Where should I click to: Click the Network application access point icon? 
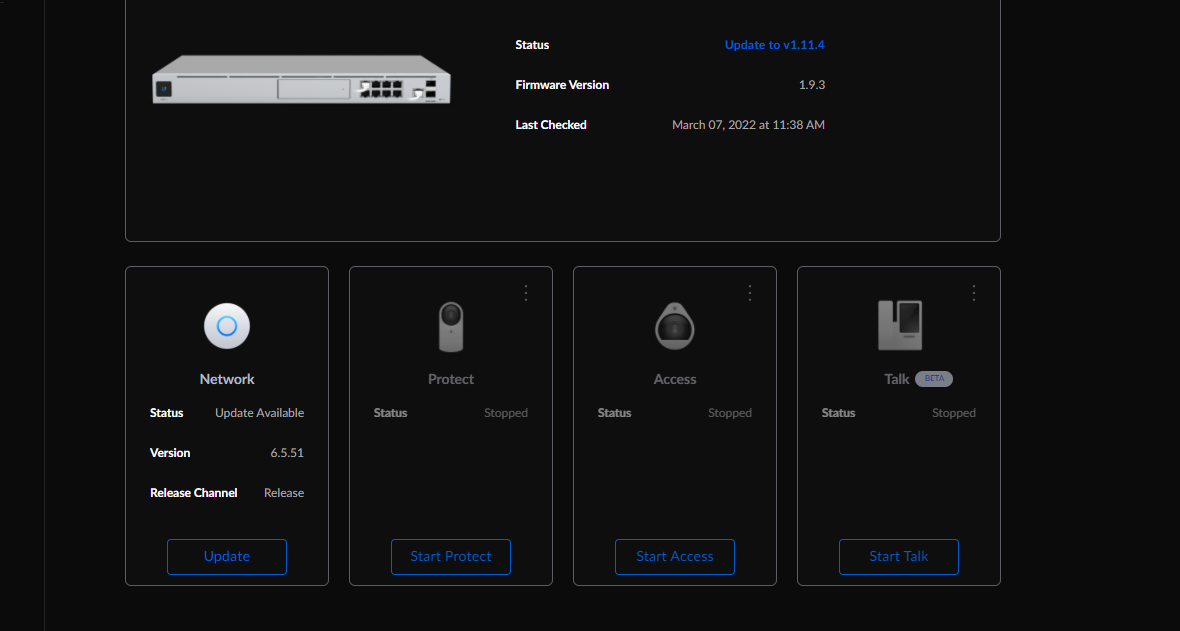(x=227, y=325)
